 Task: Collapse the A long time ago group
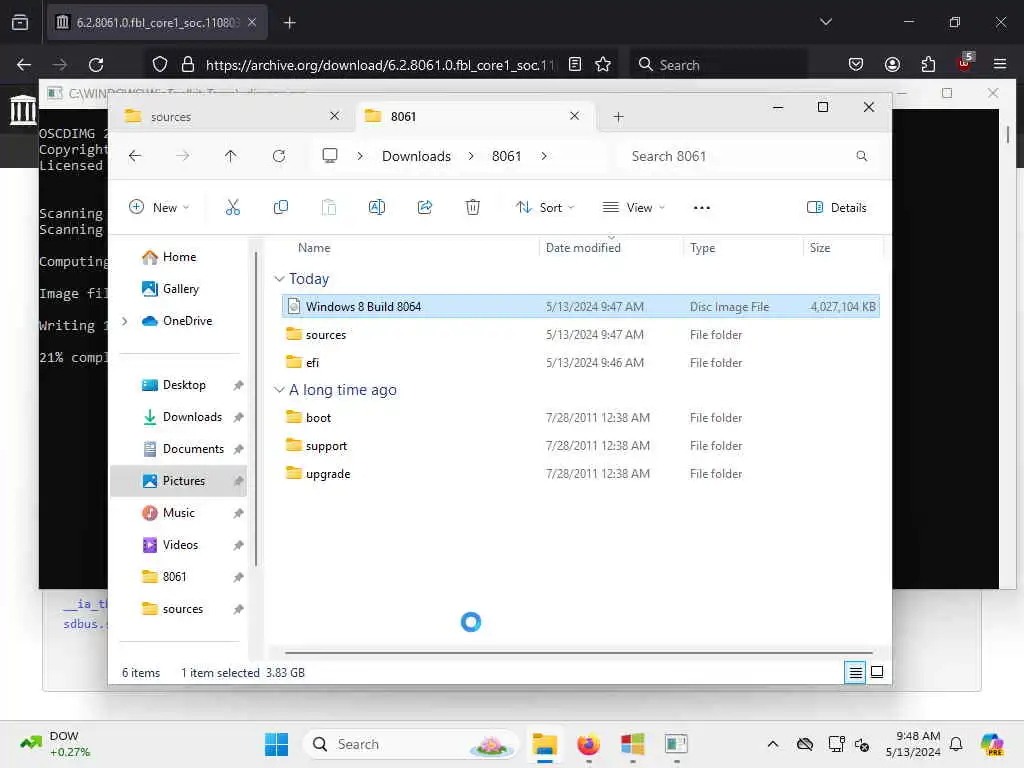[x=279, y=390]
